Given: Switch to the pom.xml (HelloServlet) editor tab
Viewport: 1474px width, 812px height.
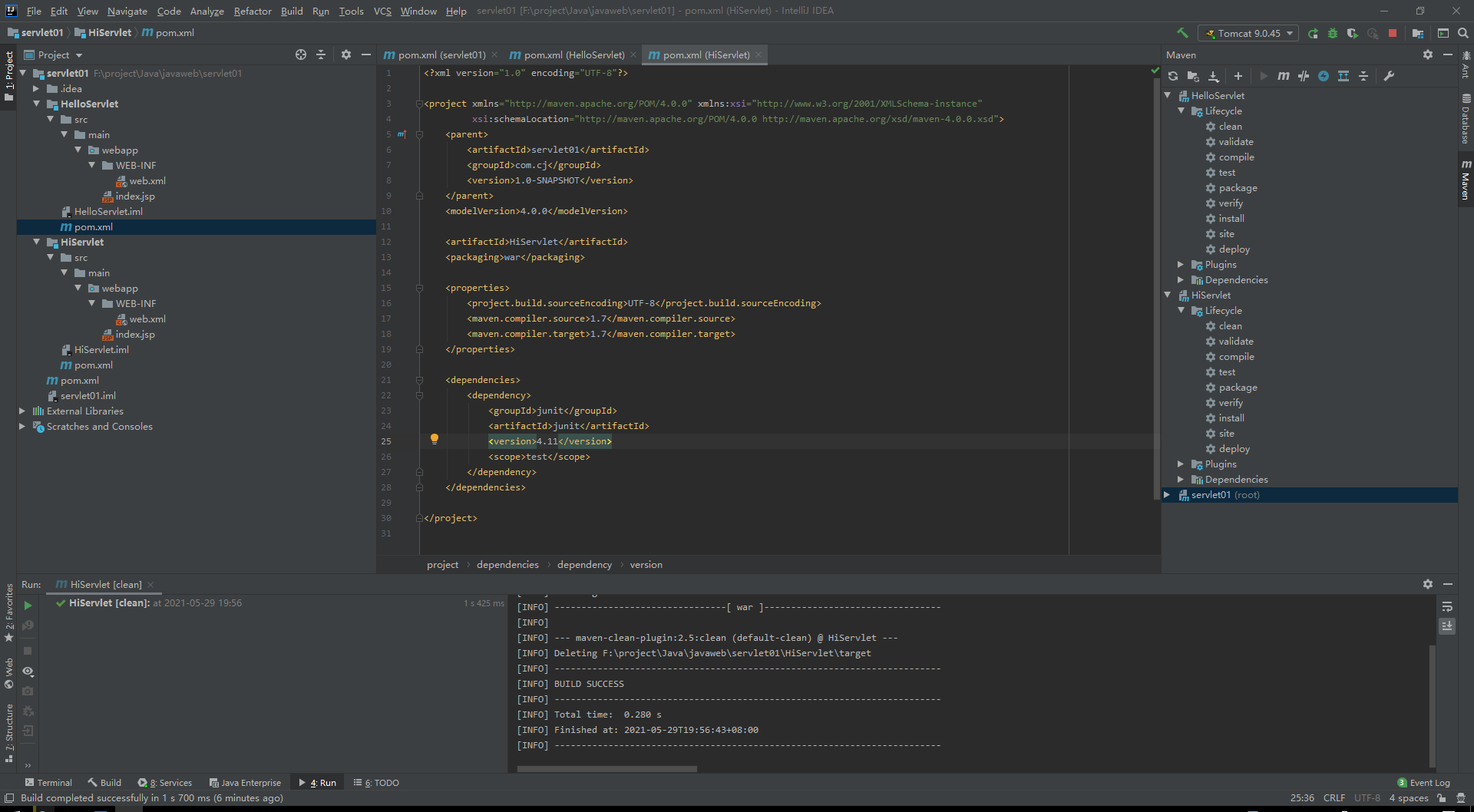Looking at the screenshot, I should click(x=573, y=54).
